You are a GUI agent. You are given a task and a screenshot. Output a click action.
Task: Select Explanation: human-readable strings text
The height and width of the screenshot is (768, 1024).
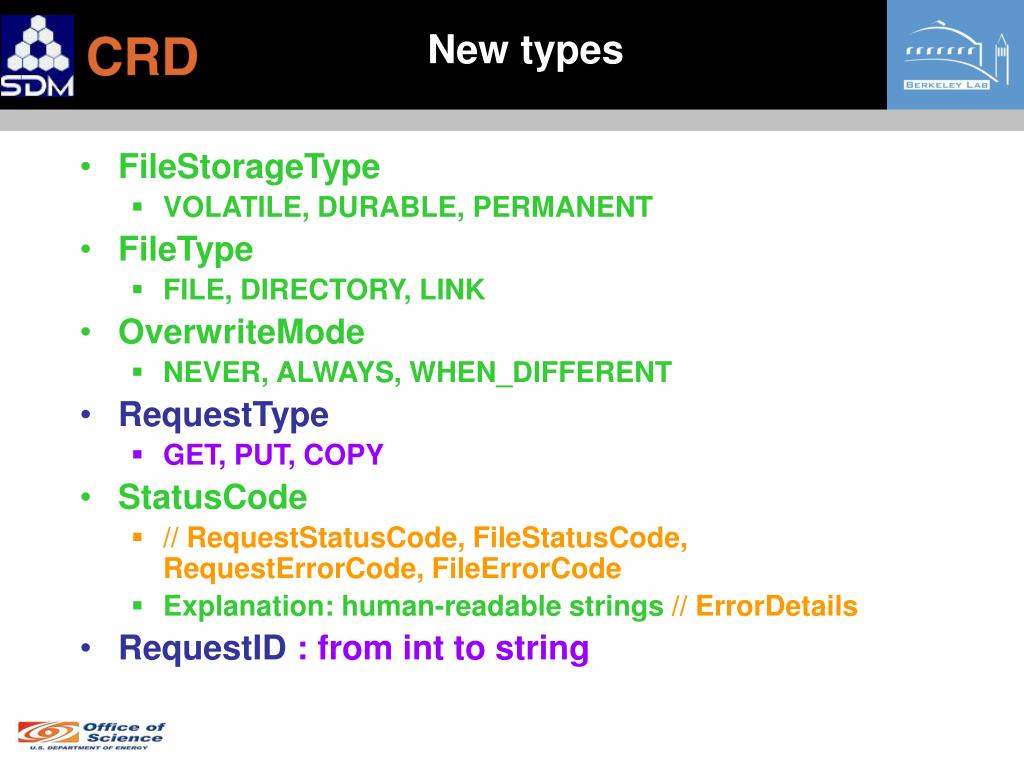pyautogui.click(x=413, y=607)
